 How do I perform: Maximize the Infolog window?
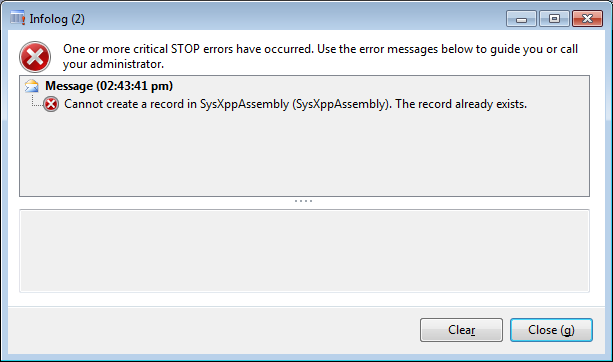(x=554, y=19)
